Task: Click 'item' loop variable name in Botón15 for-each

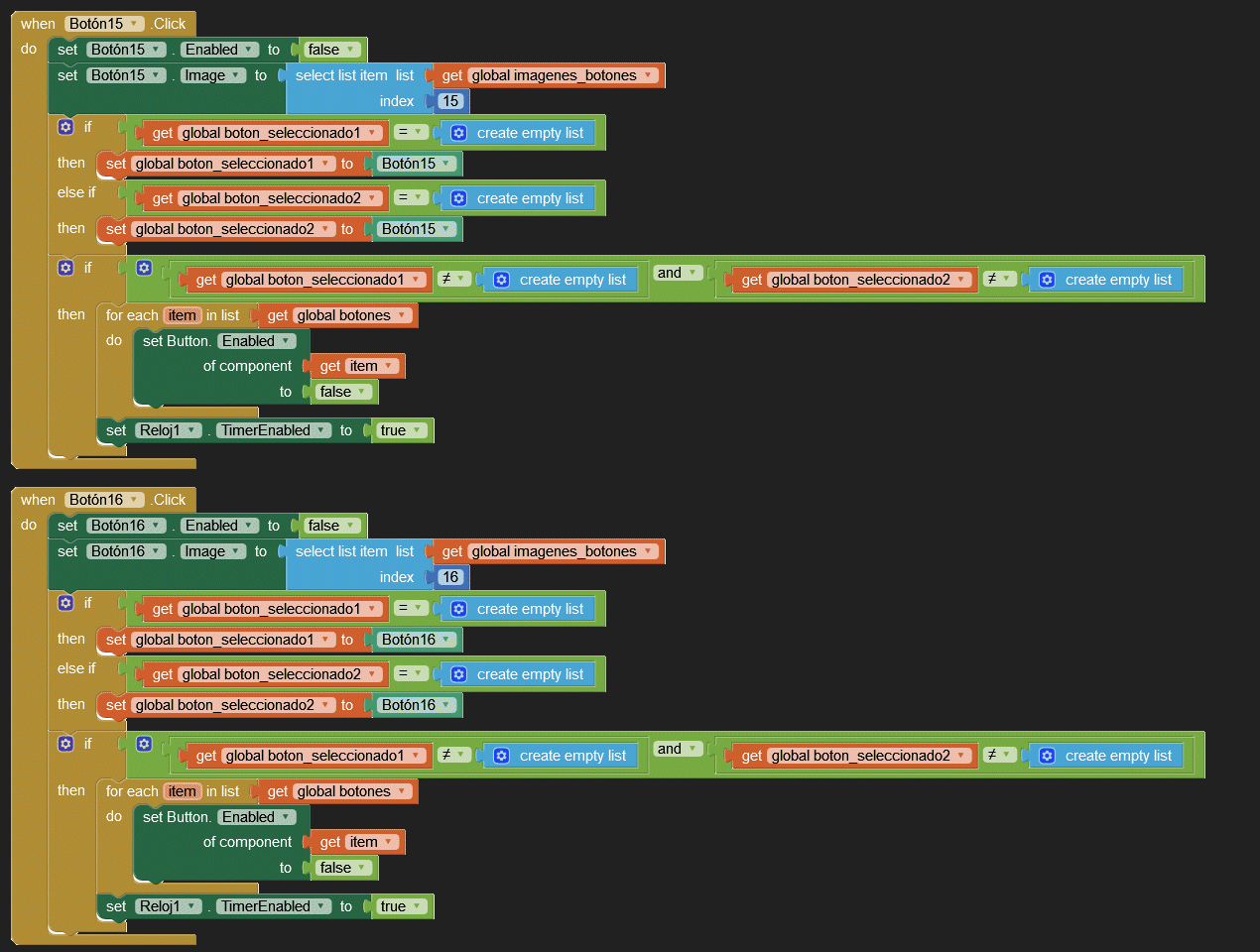Action: point(182,315)
